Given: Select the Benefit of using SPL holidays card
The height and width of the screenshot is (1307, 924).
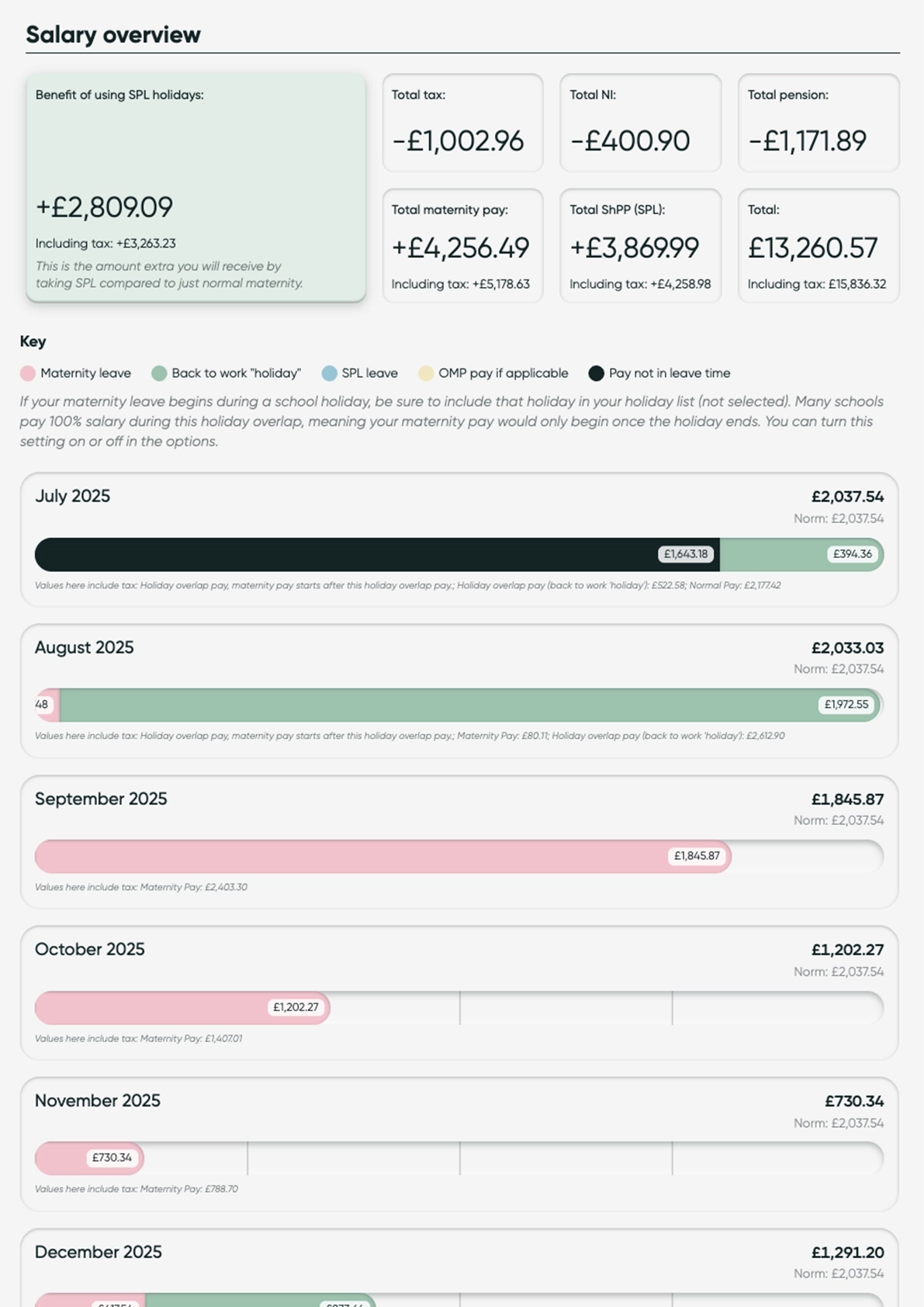Looking at the screenshot, I should point(196,188).
